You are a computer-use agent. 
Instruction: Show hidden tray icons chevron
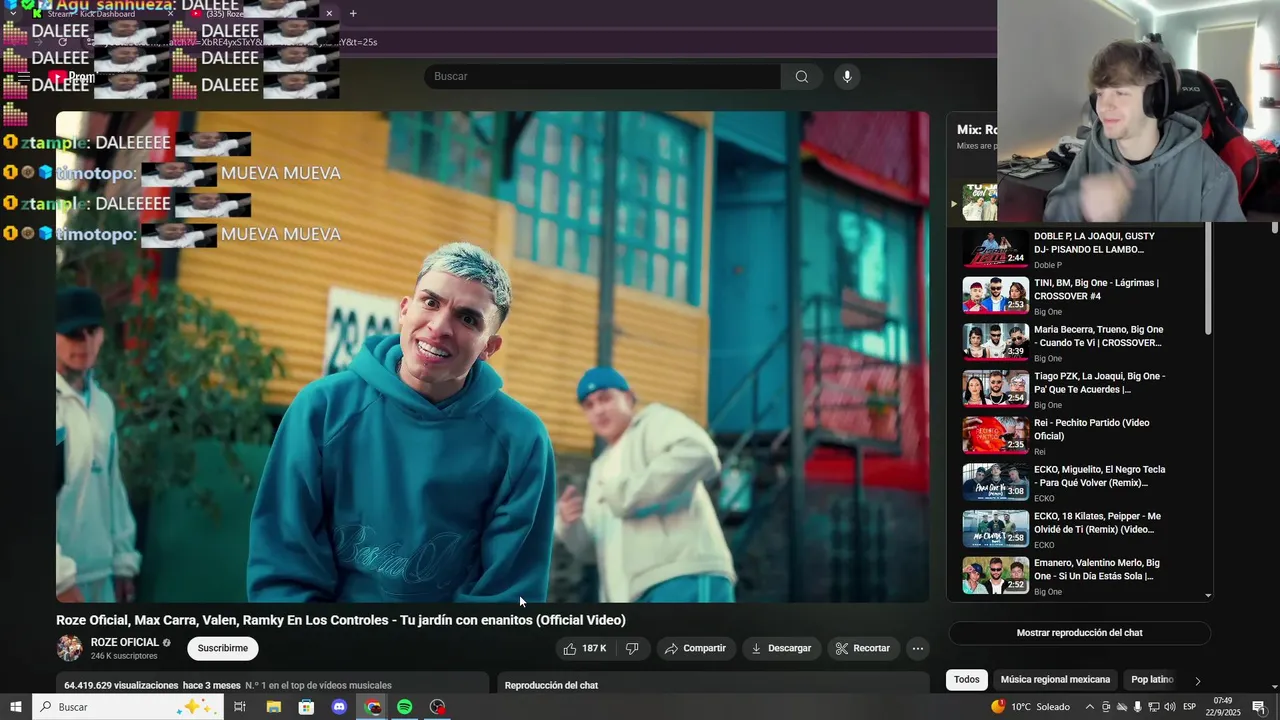(1089, 707)
